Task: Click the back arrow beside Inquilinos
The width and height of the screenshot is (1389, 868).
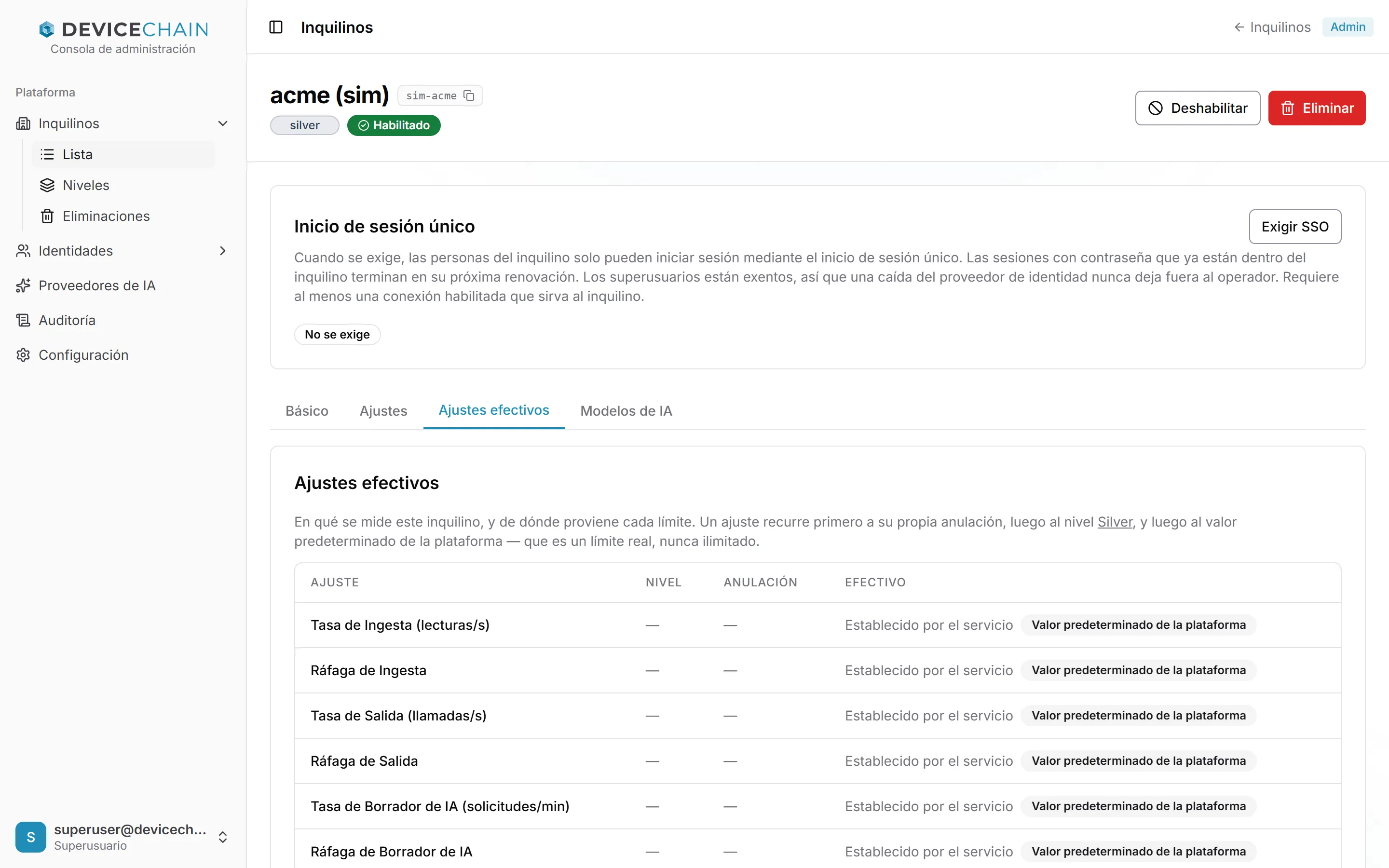Action: (x=1239, y=27)
